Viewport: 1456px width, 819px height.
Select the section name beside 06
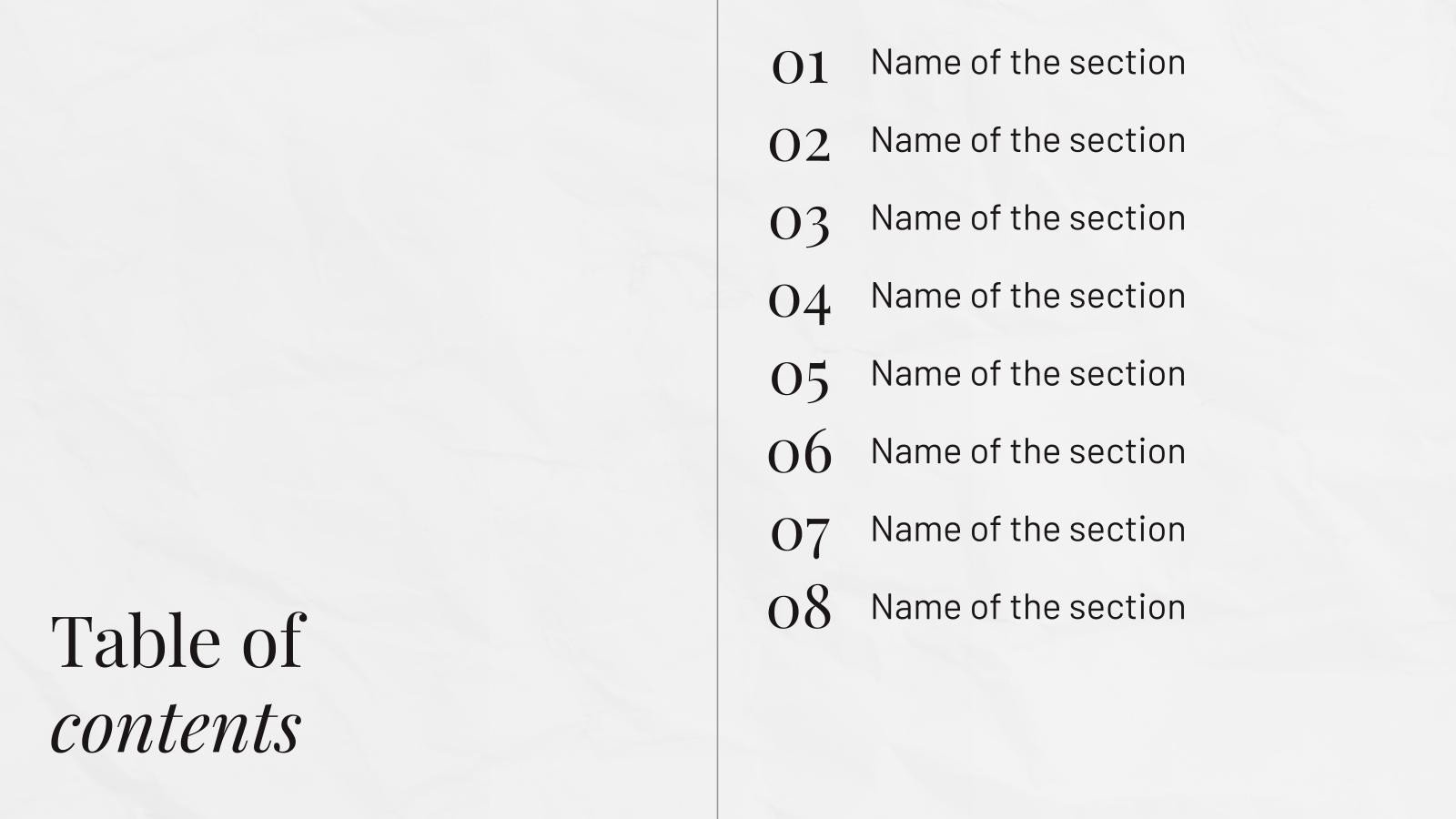(x=1027, y=451)
